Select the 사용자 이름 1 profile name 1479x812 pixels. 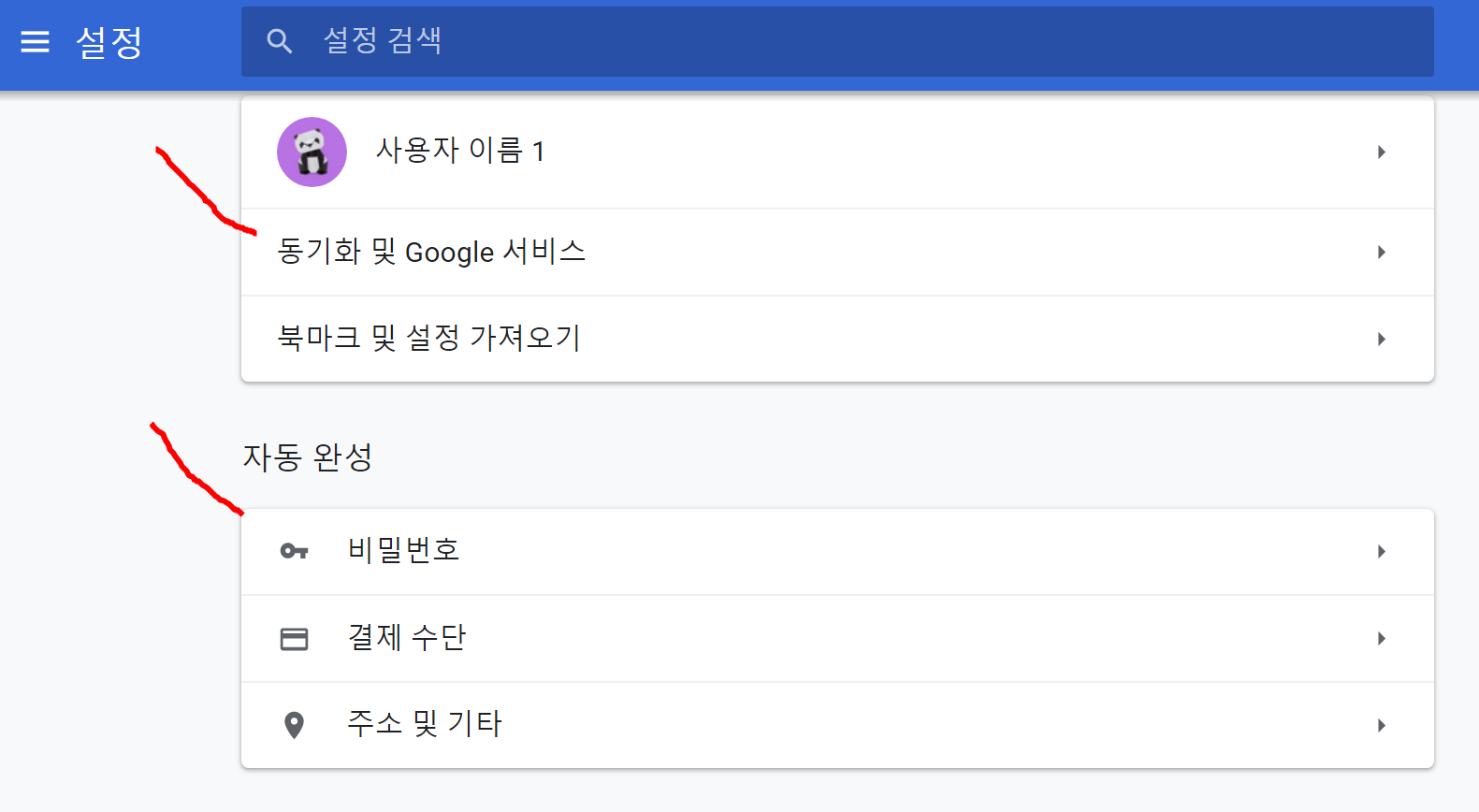pos(460,151)
